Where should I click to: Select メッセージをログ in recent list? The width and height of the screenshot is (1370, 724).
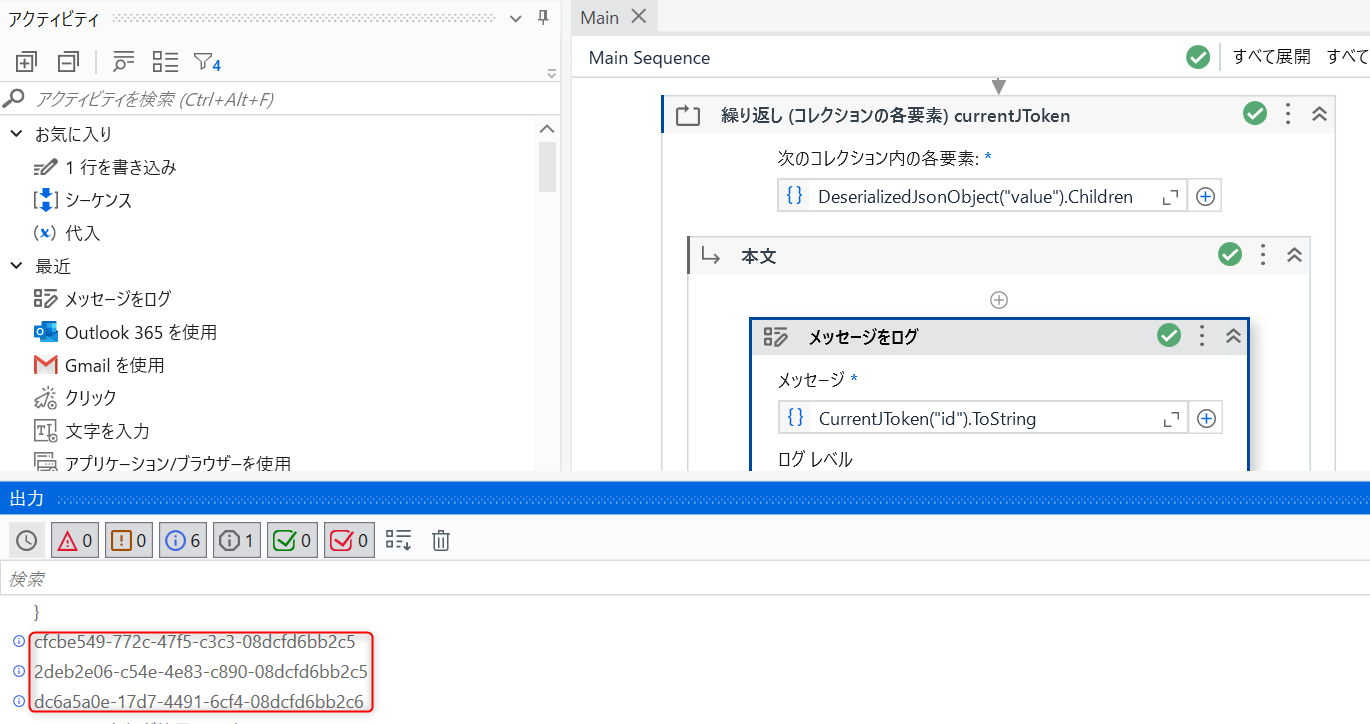pyautogui.click(x=102, y=299)
